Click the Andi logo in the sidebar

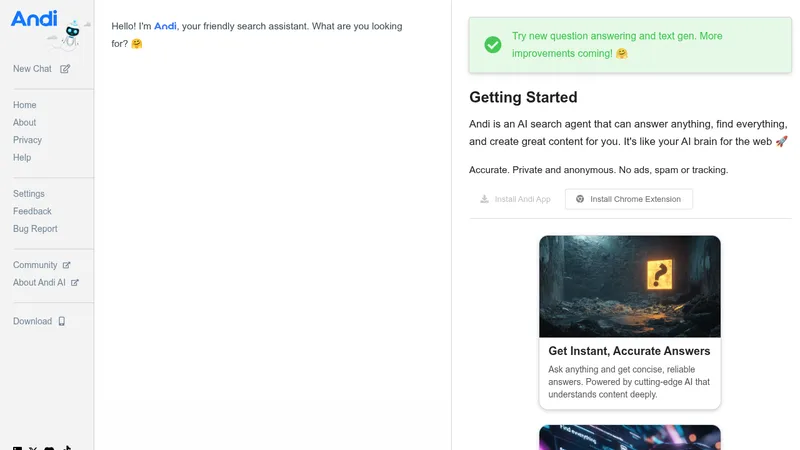[34, 19]
